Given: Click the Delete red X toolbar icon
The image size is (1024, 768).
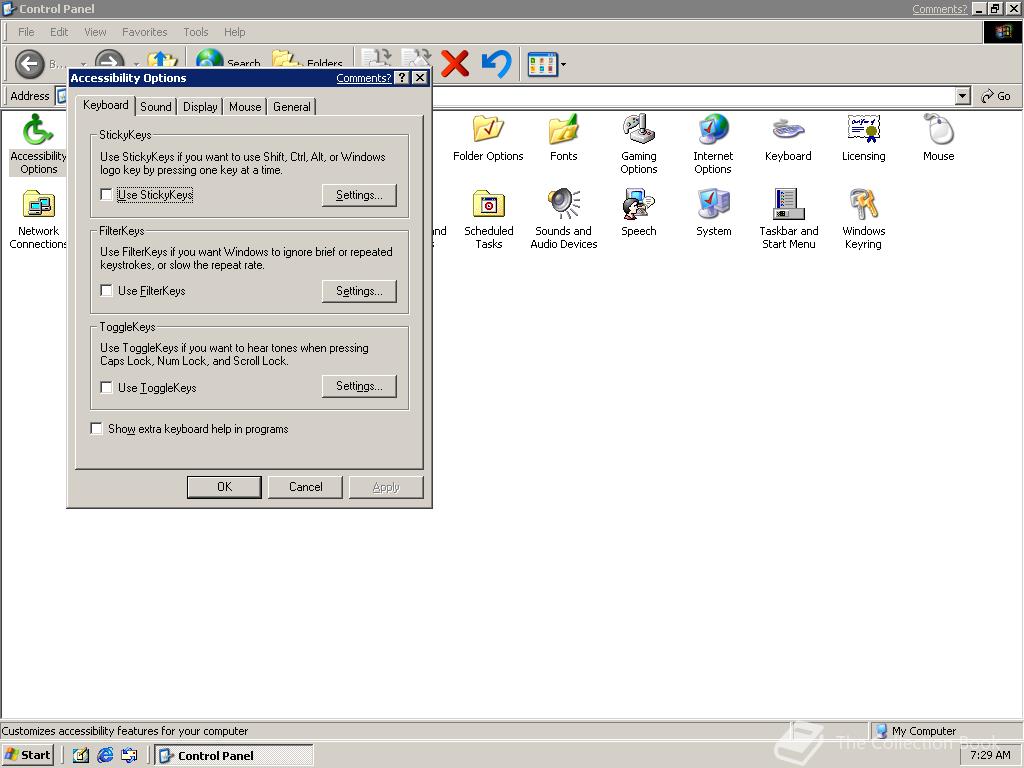Looking at the screenshot, I should tap(455, 64).
